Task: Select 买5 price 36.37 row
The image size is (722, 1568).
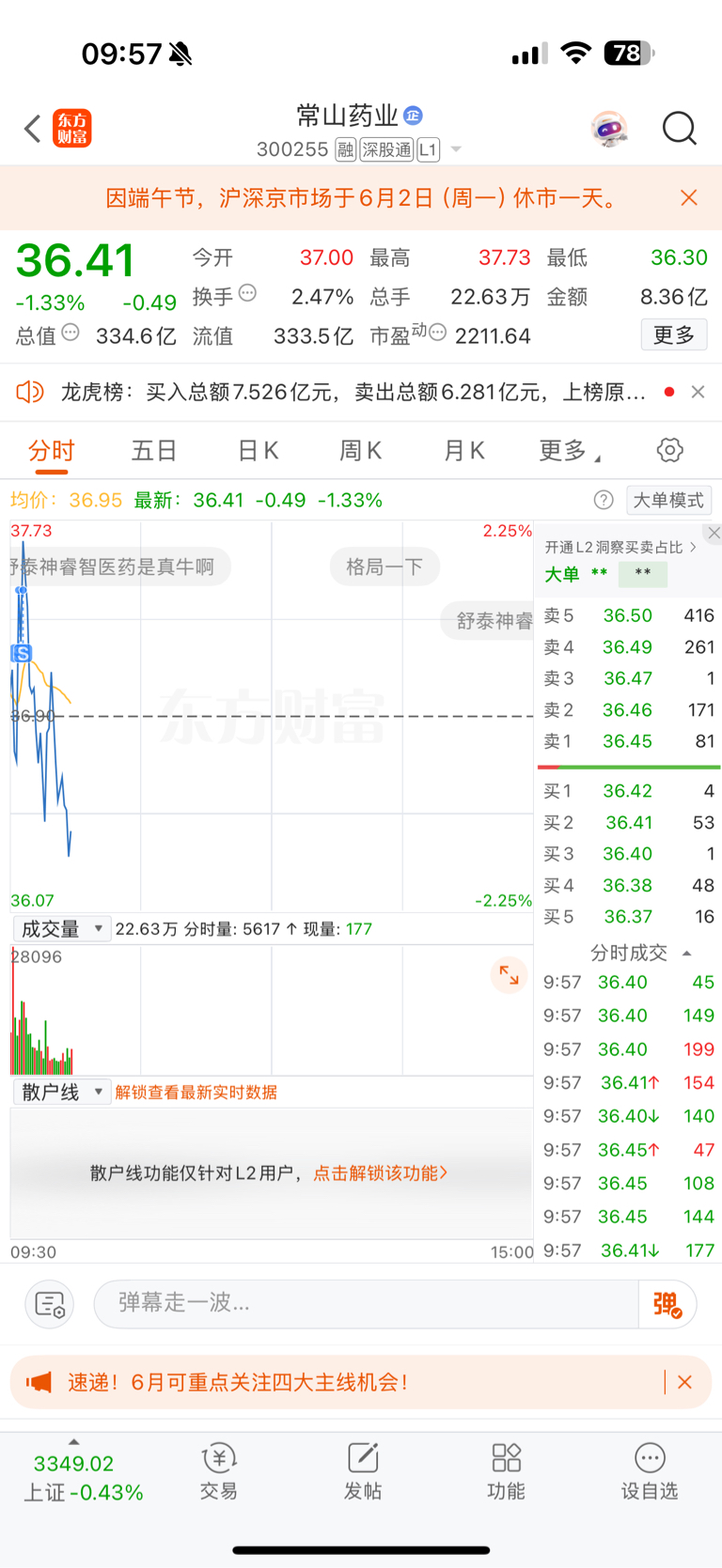Action: tap(628, 917)
